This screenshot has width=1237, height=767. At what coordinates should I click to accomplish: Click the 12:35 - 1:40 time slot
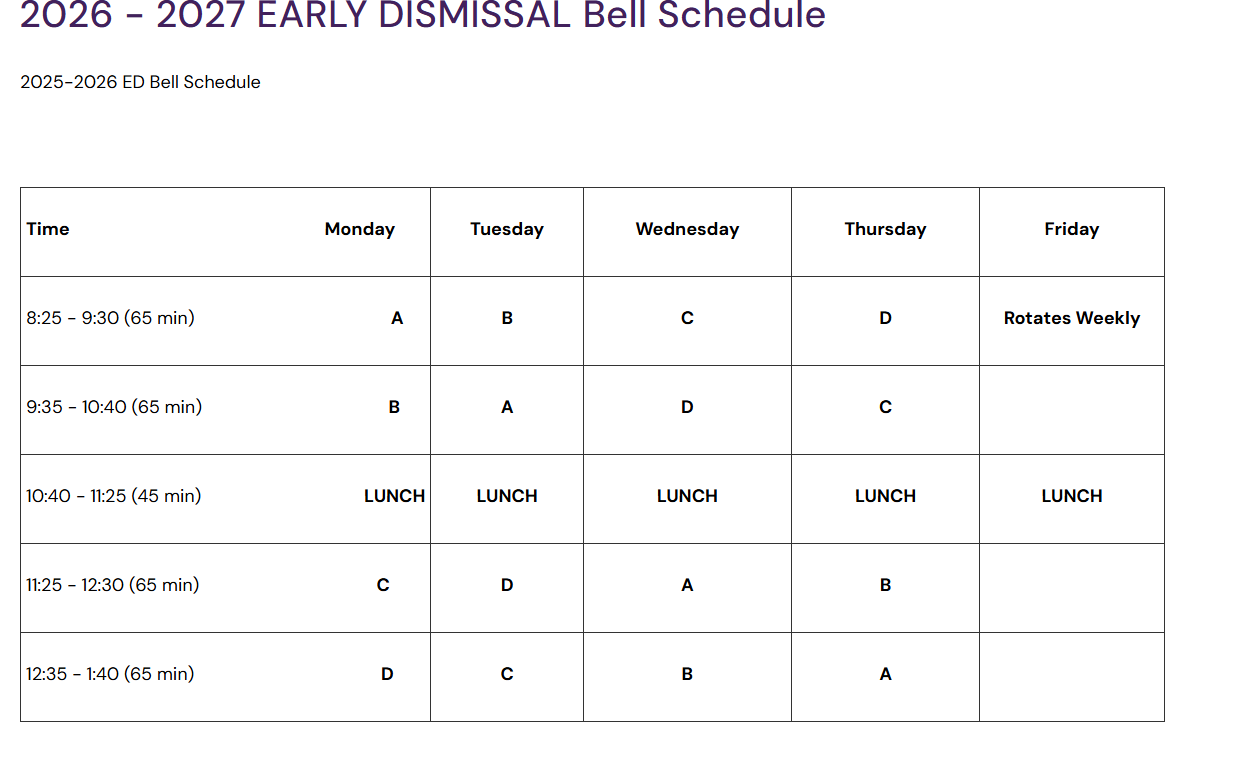[110, 674]
